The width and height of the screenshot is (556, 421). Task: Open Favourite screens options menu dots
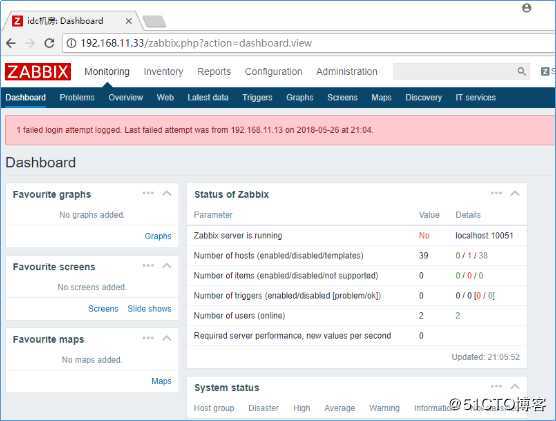coord(148,266)
